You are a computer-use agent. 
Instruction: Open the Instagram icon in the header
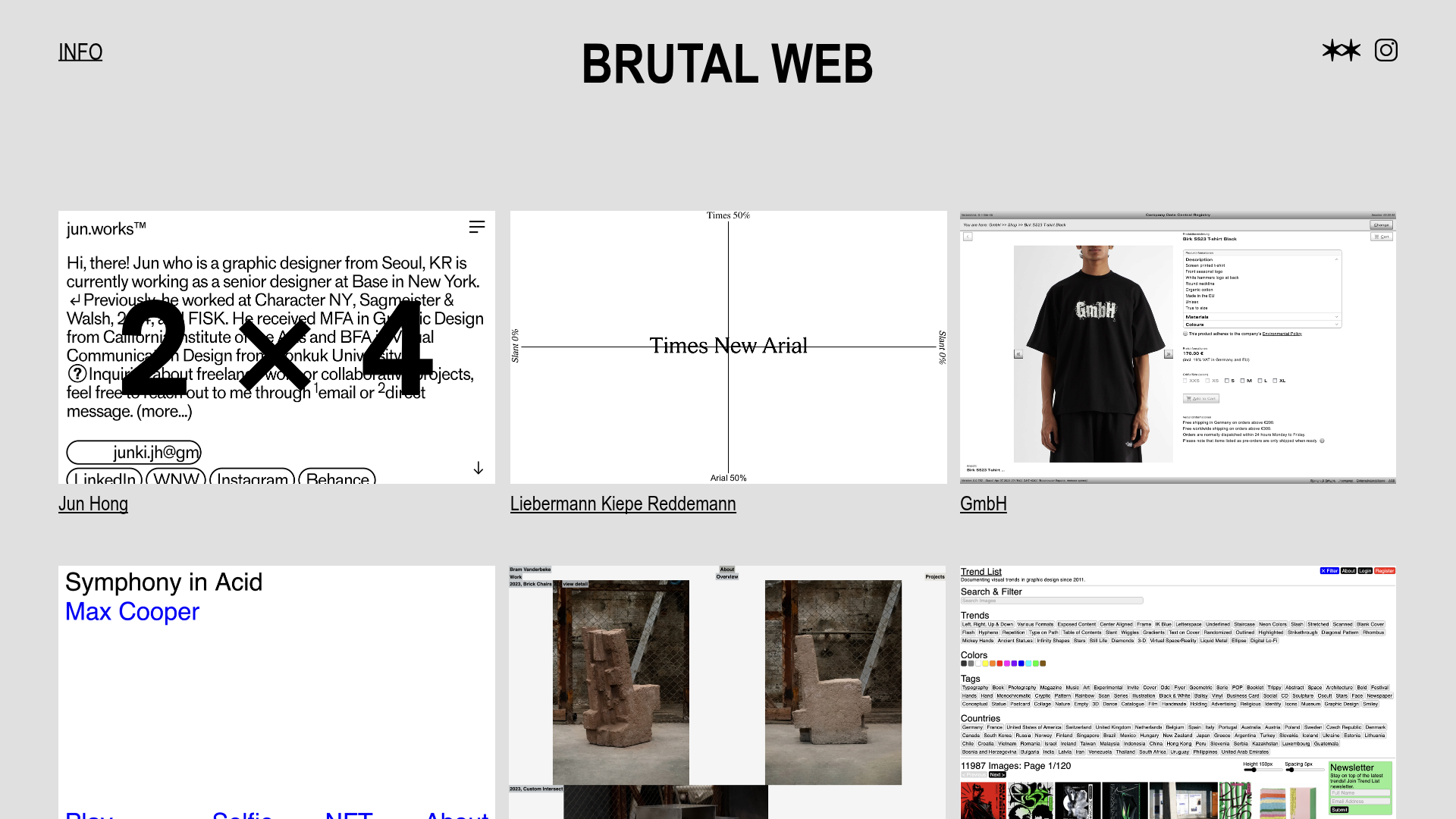point(1385,50)
